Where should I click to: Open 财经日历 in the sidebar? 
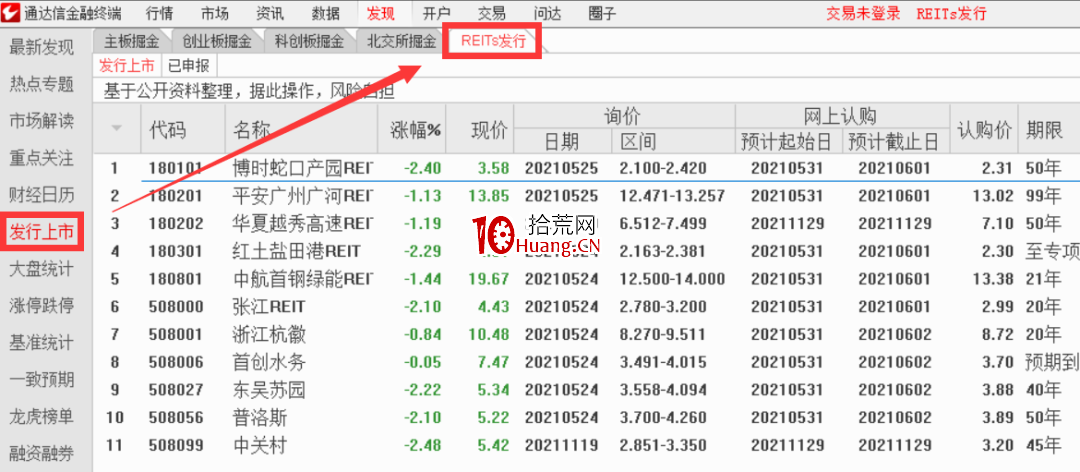coord(41,195)
